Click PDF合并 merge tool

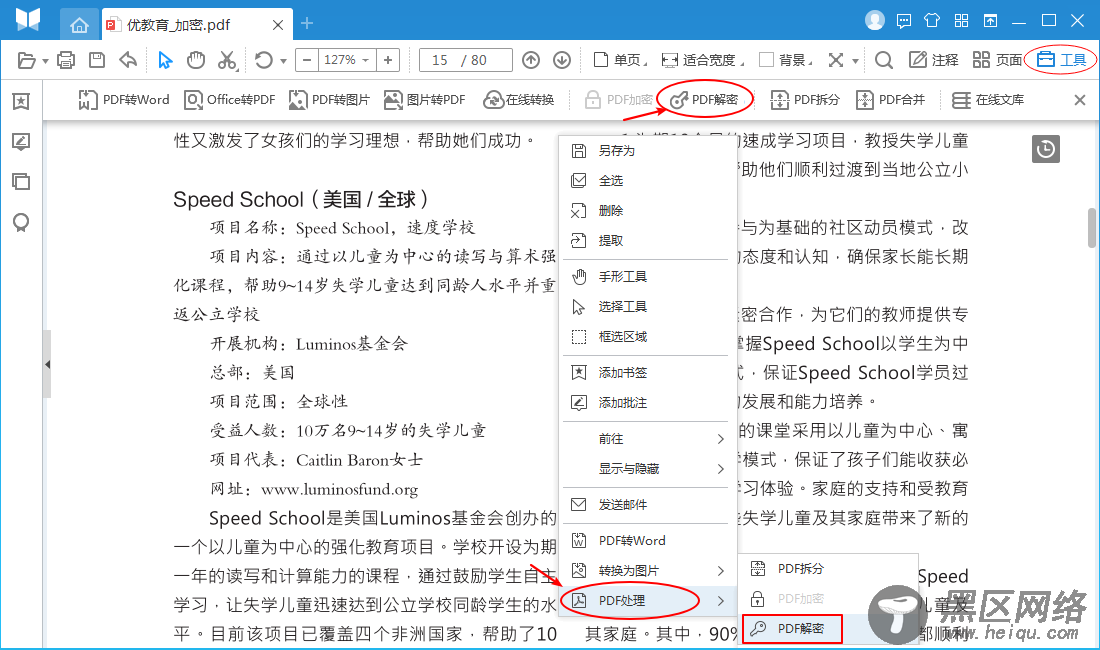pyautogui.click(x=890, y=100)
